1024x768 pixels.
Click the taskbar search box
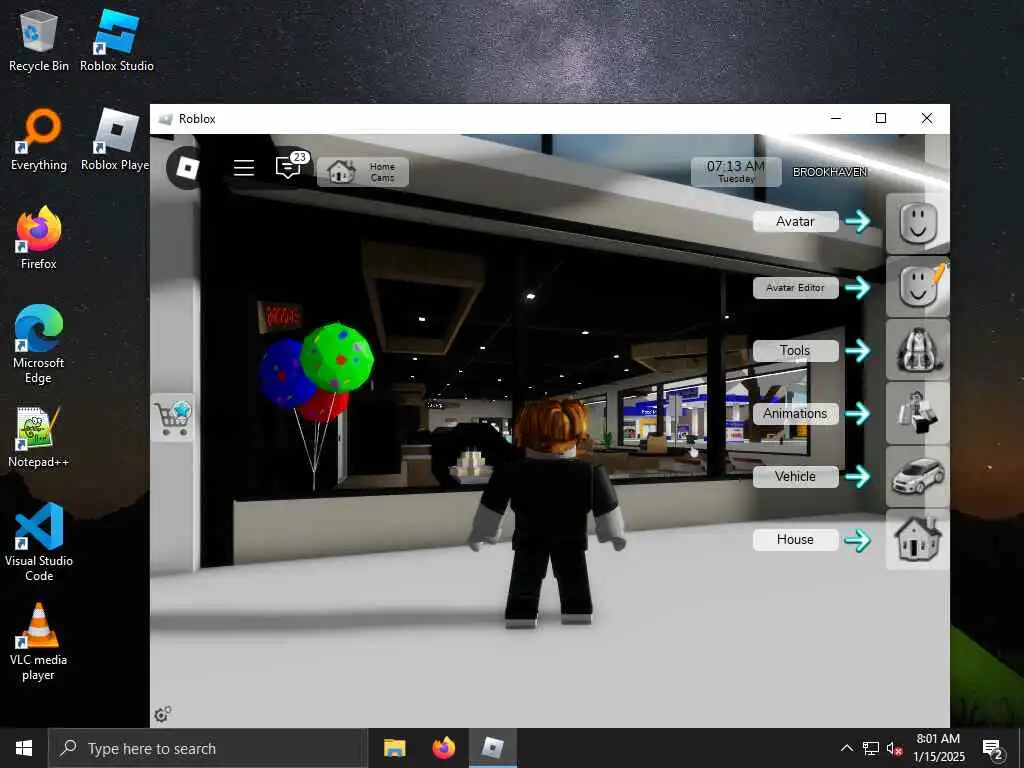click(208, 748)
